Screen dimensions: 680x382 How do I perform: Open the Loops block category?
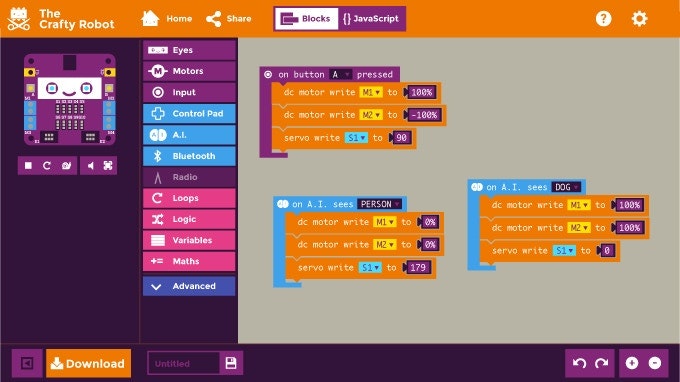pos(189,198)
